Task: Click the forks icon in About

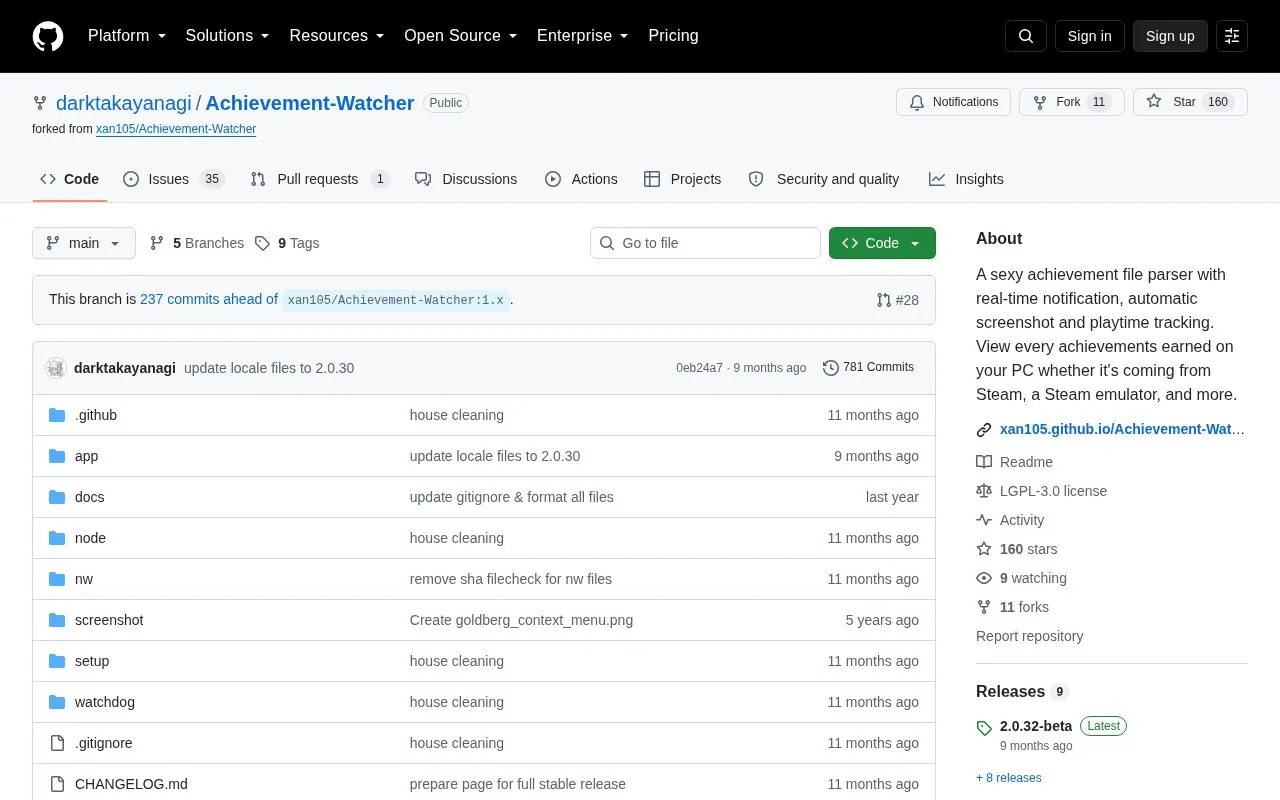Action: [x=984, y=607]
